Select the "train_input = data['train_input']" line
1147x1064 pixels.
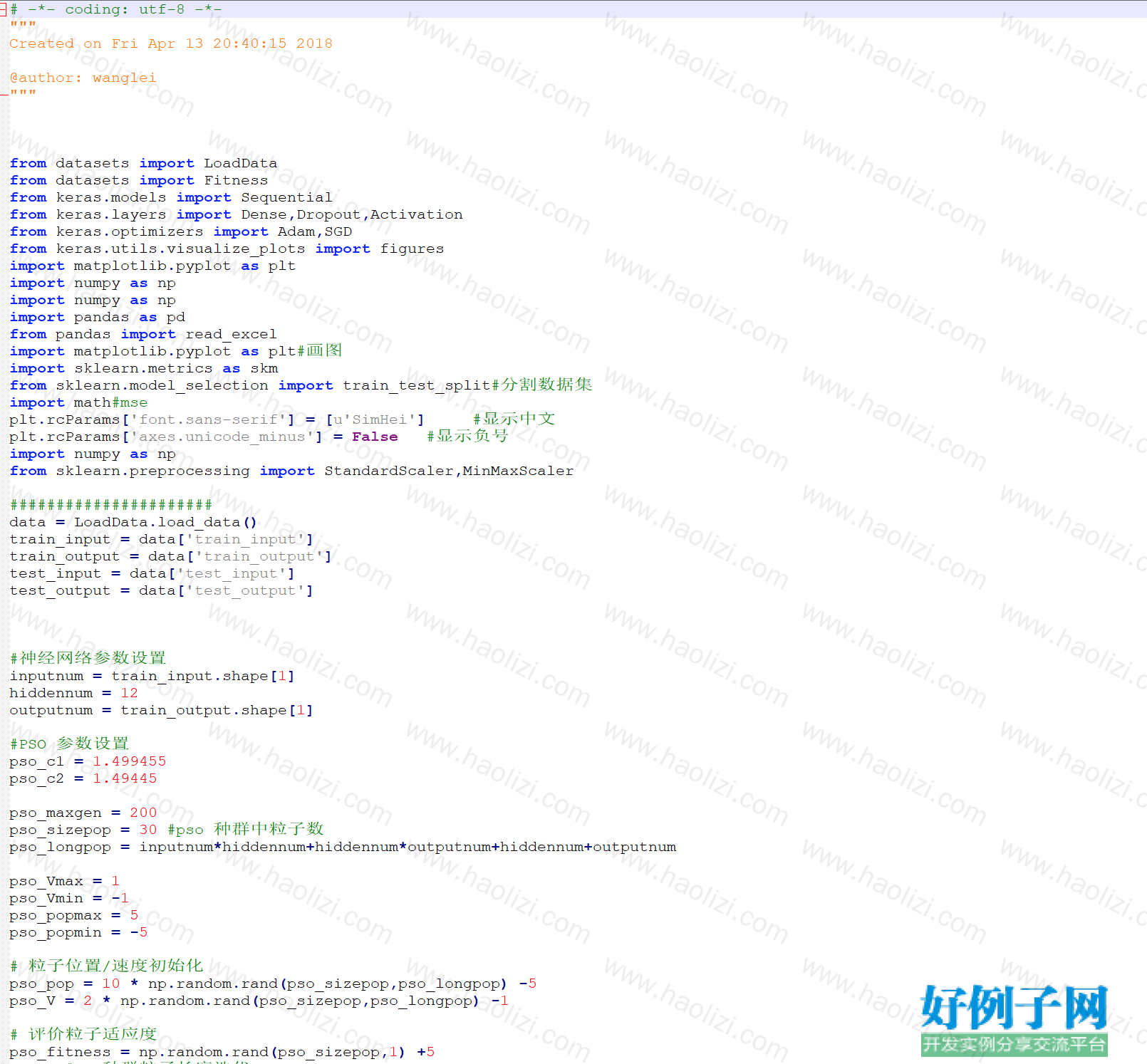161,539
